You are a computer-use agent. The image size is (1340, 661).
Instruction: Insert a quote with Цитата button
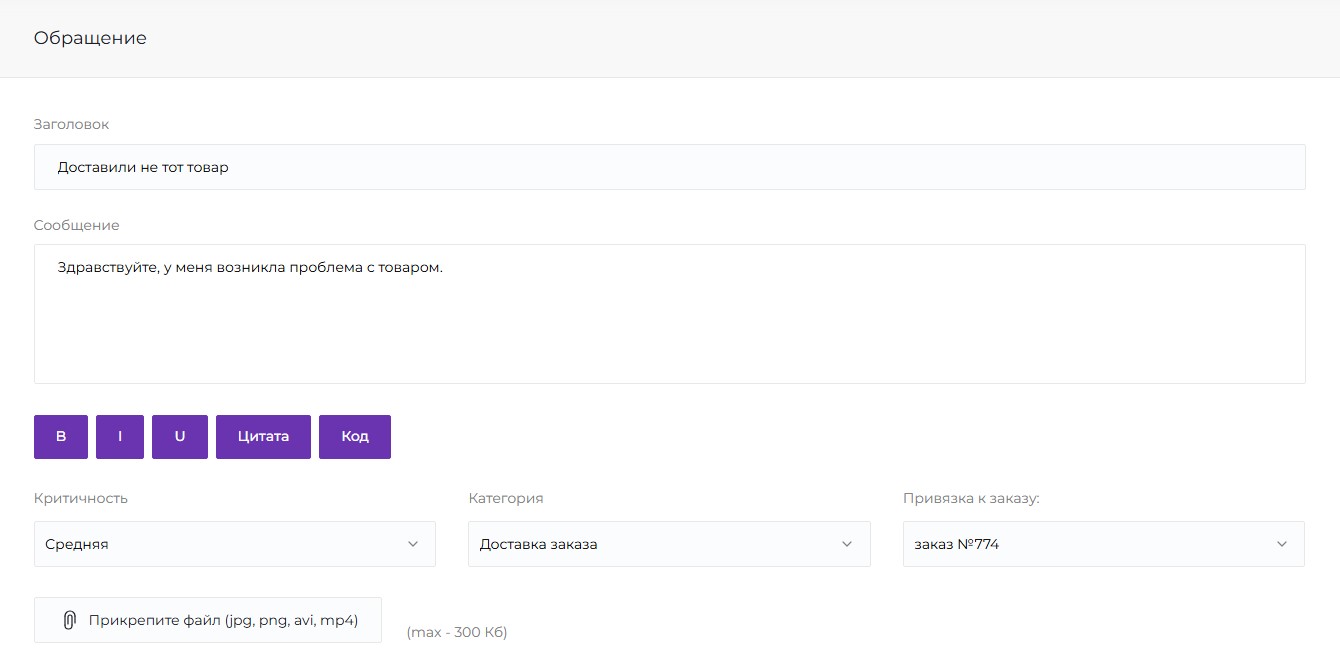pos(263,437)
